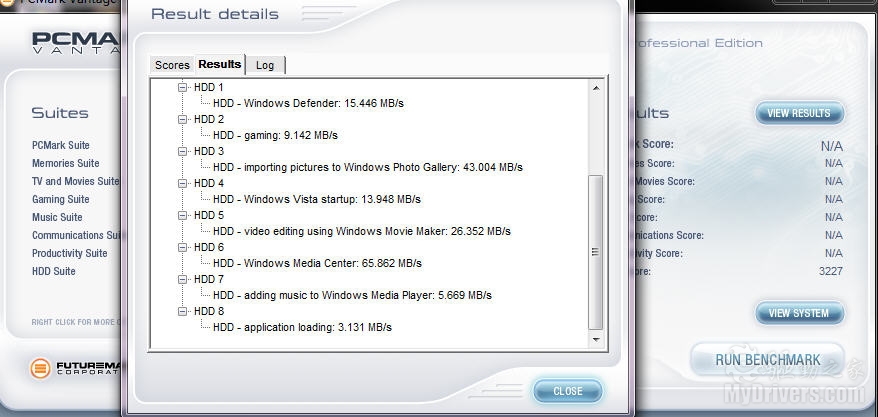Select TV and Movies Suite
Screen dimensions: 878x417
(76, 181)
